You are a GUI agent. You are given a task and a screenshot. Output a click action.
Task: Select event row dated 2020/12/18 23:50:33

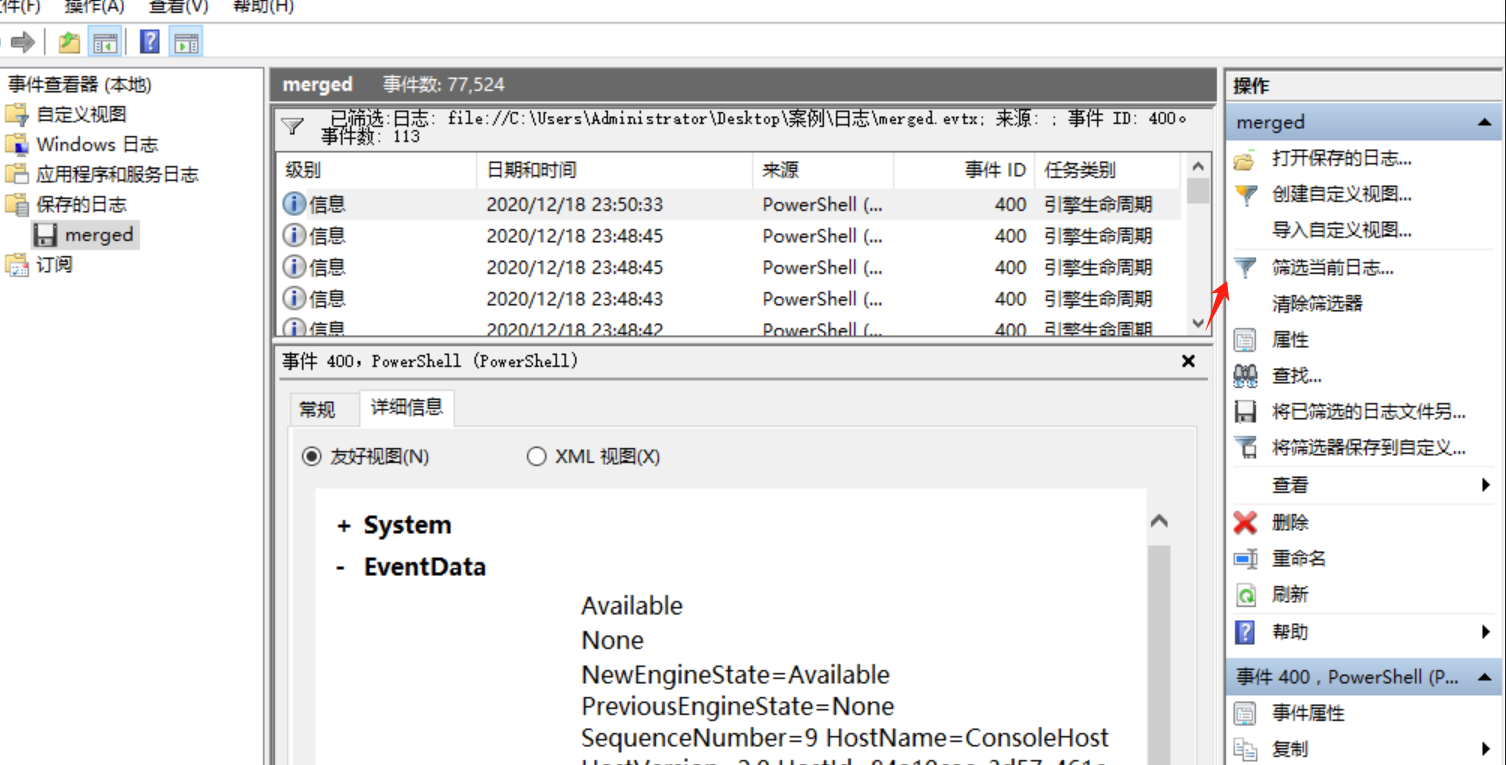pyautogui.click(x=729, y=204)
